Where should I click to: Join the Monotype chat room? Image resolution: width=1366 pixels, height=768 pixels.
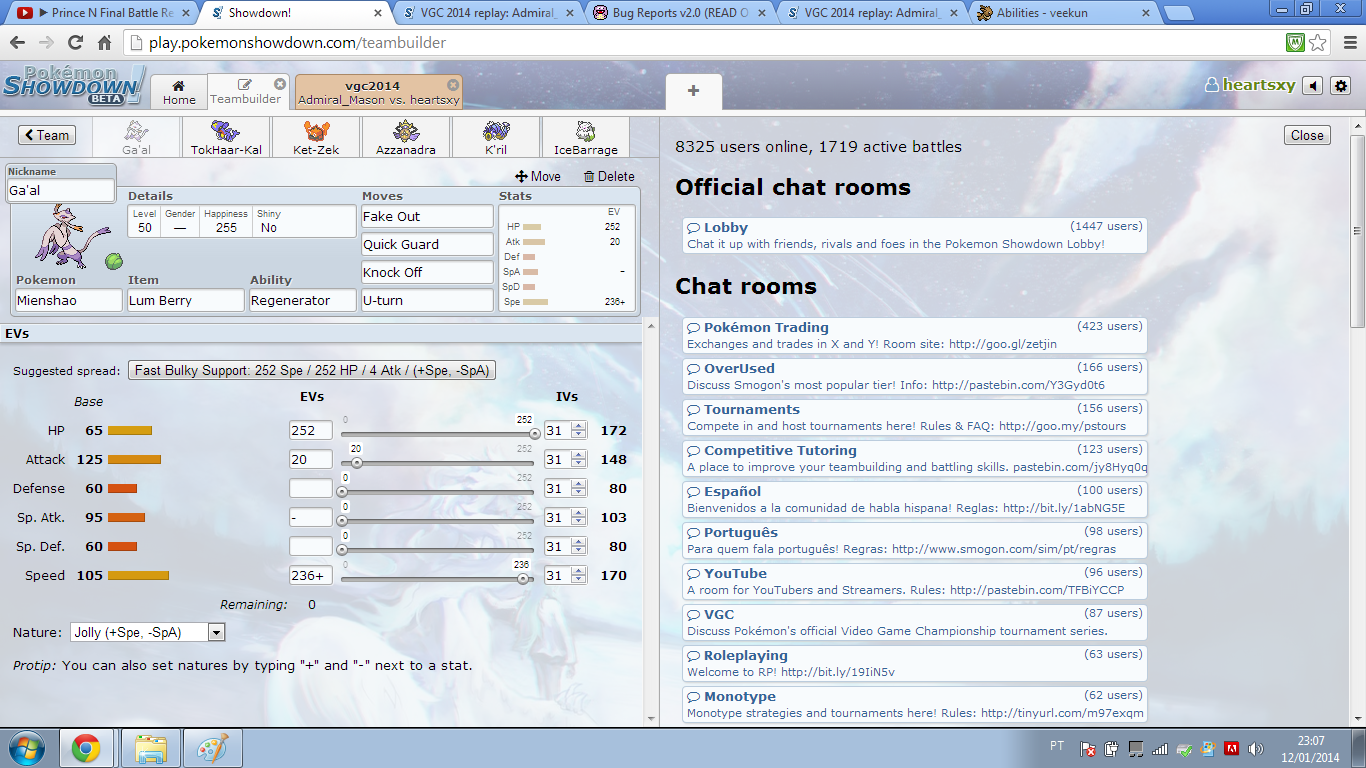(914, 704)
